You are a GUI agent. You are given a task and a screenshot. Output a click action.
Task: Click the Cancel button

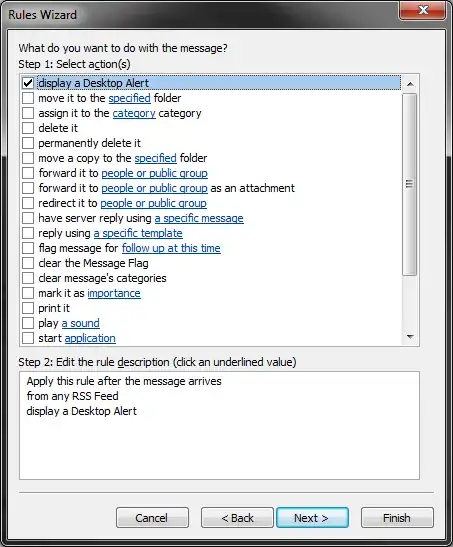coord(152,518)
